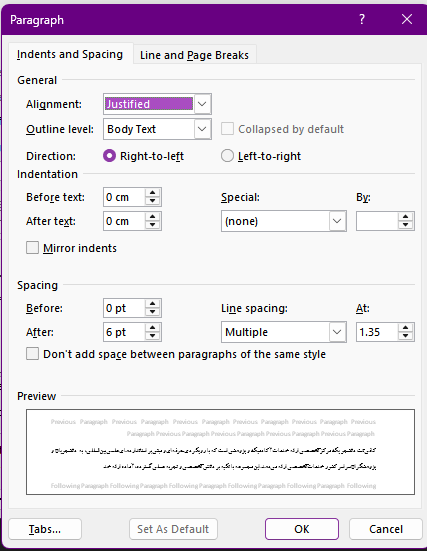Enable the Mirror indents checkbox

click(32, 247)
